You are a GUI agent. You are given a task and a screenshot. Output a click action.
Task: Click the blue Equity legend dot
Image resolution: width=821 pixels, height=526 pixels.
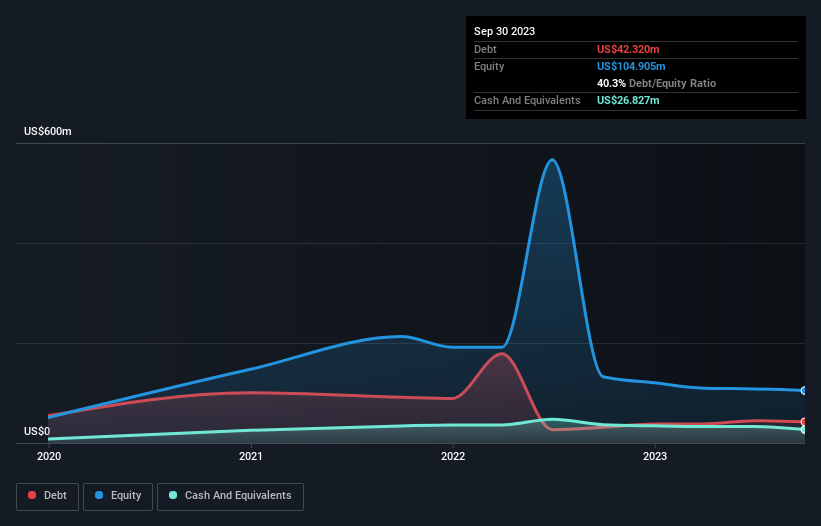pyautogui.click(x=99, y=495)
